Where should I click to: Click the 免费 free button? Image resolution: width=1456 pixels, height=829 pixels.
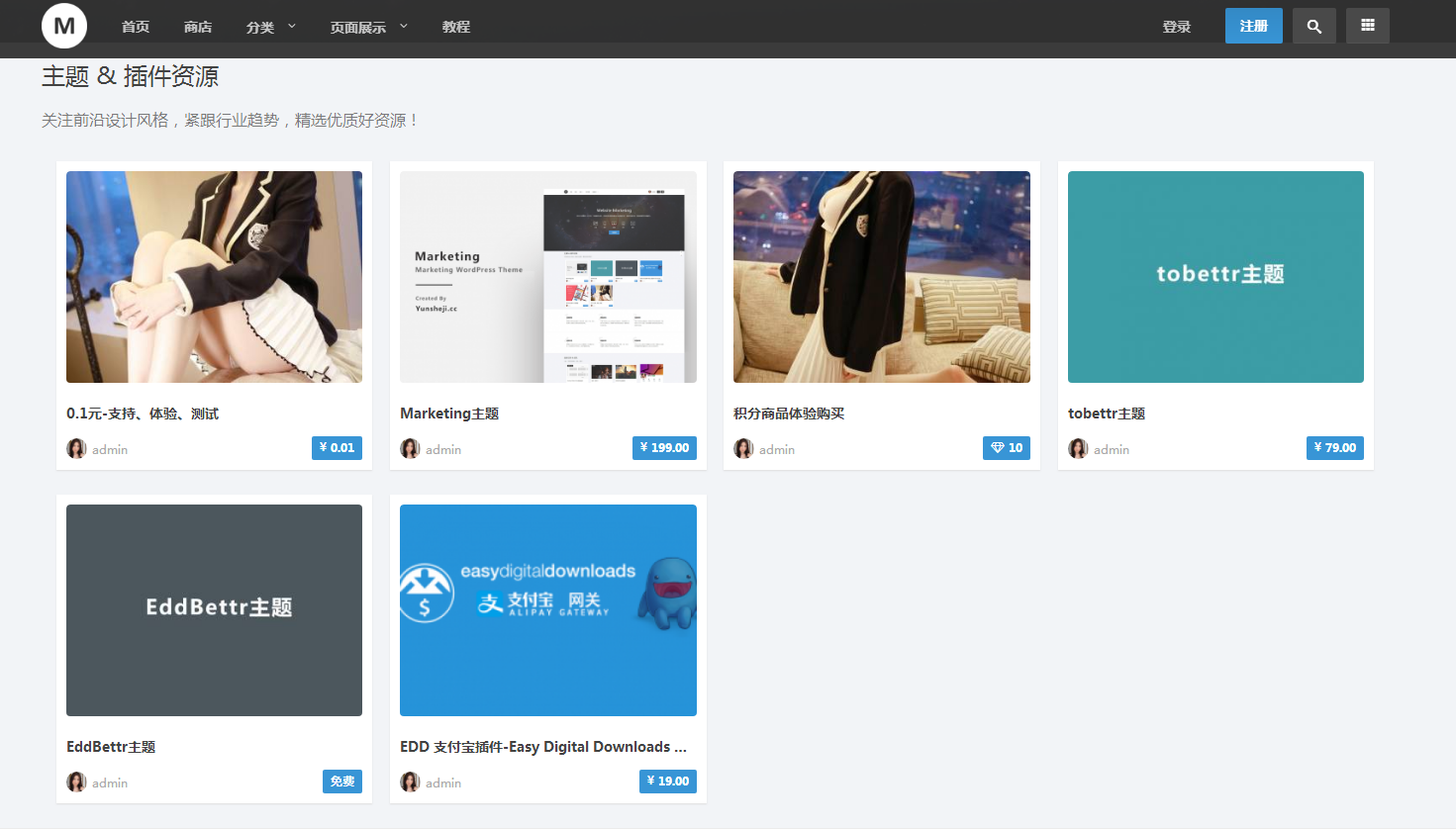point(342,782)
